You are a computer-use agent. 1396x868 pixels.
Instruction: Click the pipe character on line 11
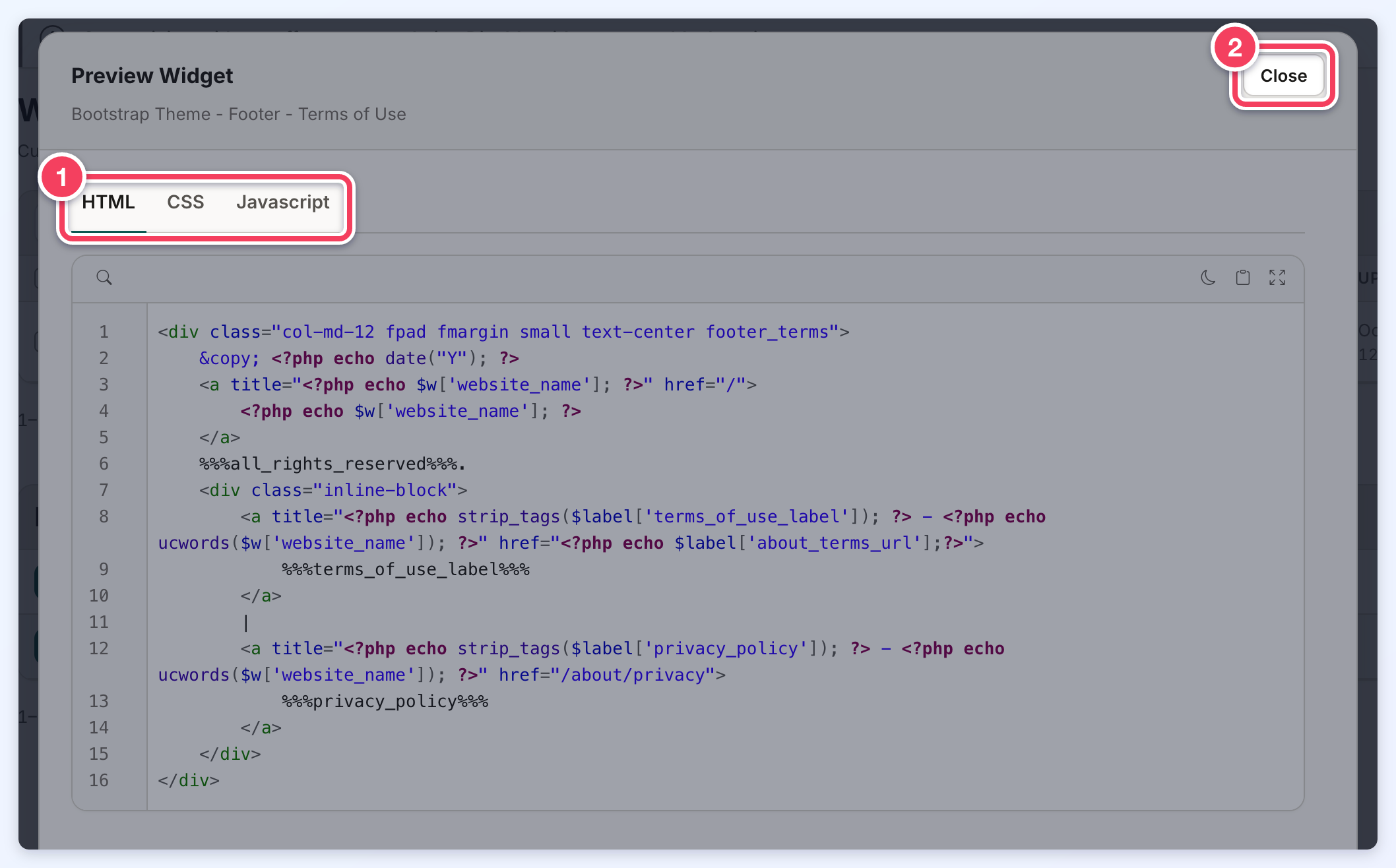coord(245,622)
